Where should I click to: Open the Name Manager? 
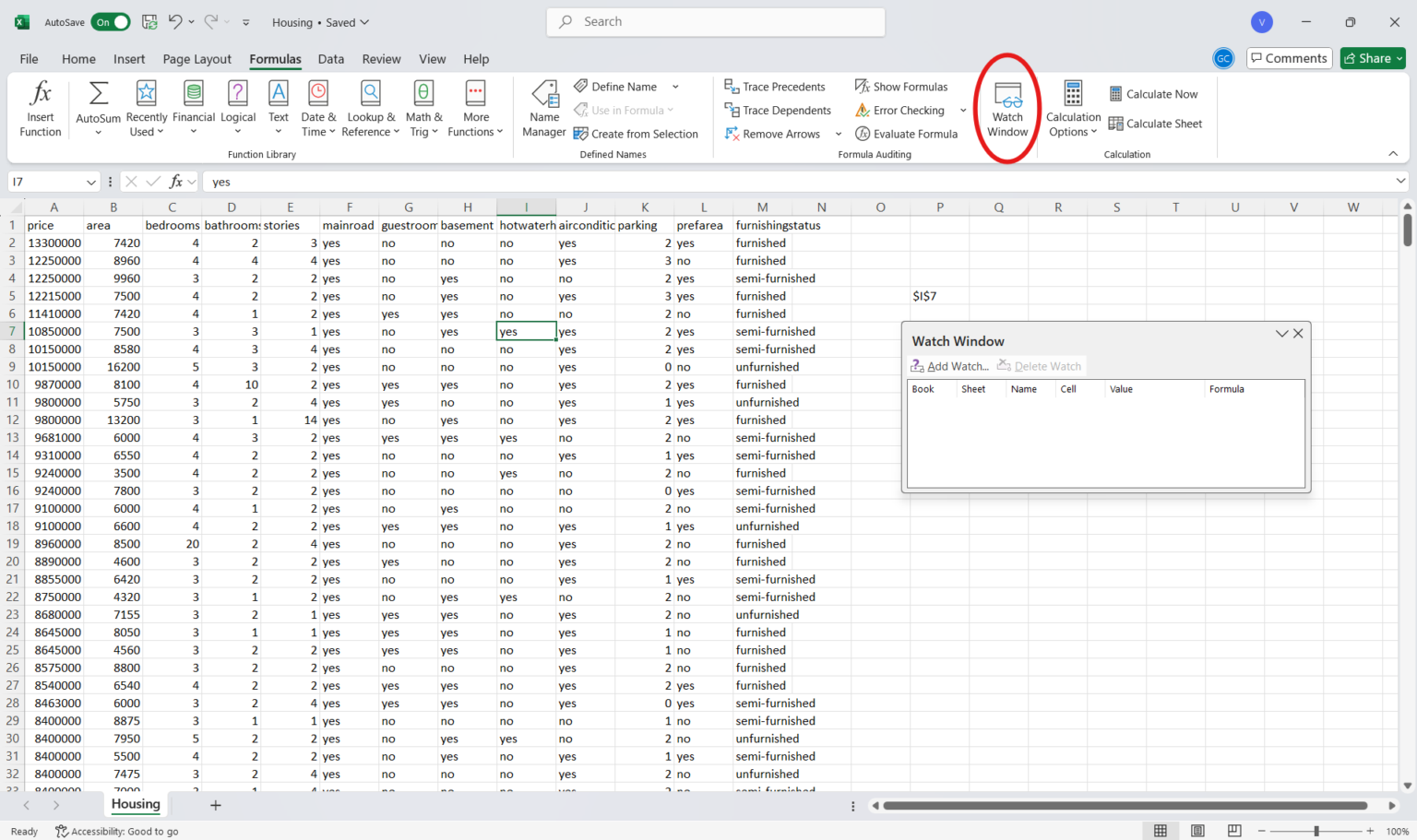click(544, 106)
